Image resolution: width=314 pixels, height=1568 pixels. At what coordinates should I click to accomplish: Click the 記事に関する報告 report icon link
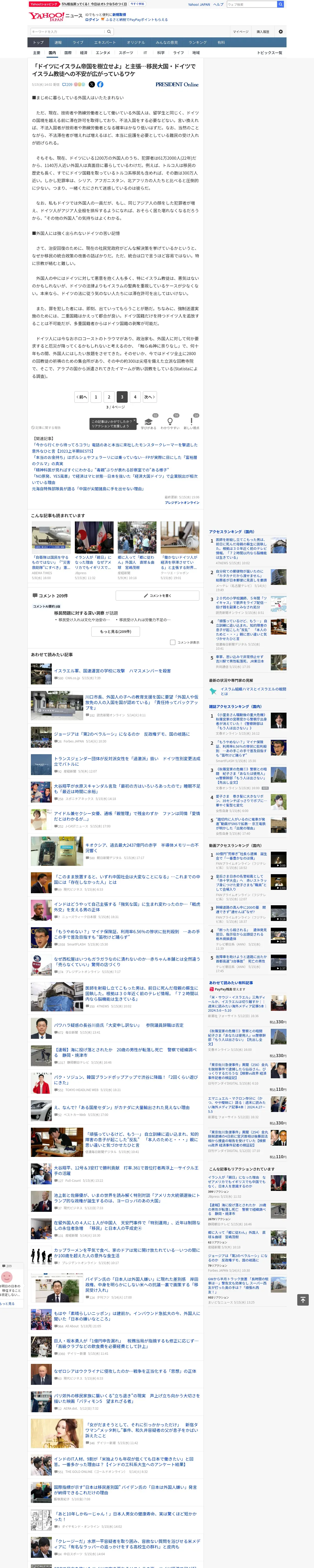click(x=46, y=427)
